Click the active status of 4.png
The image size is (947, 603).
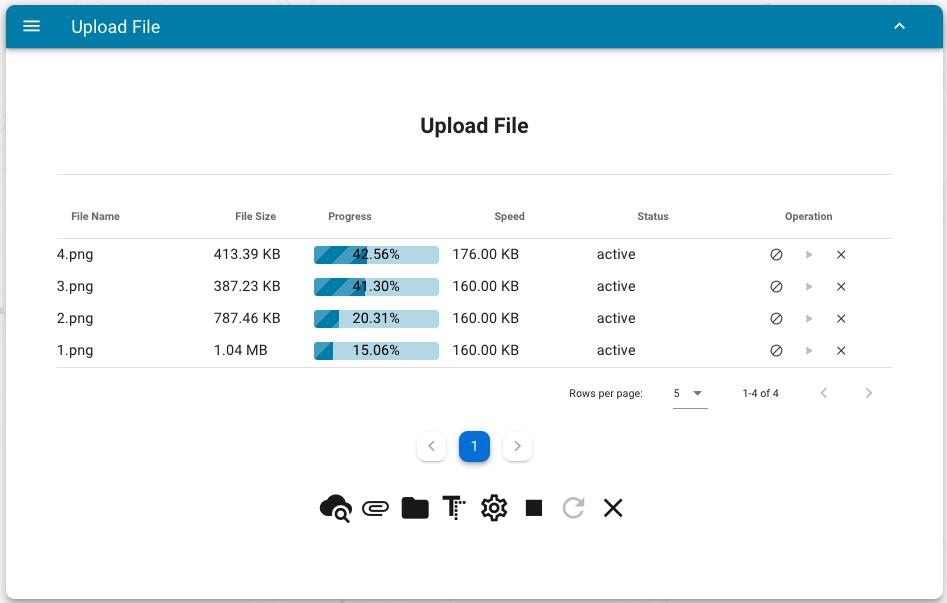pyautogui.click(x=616, y=254)
